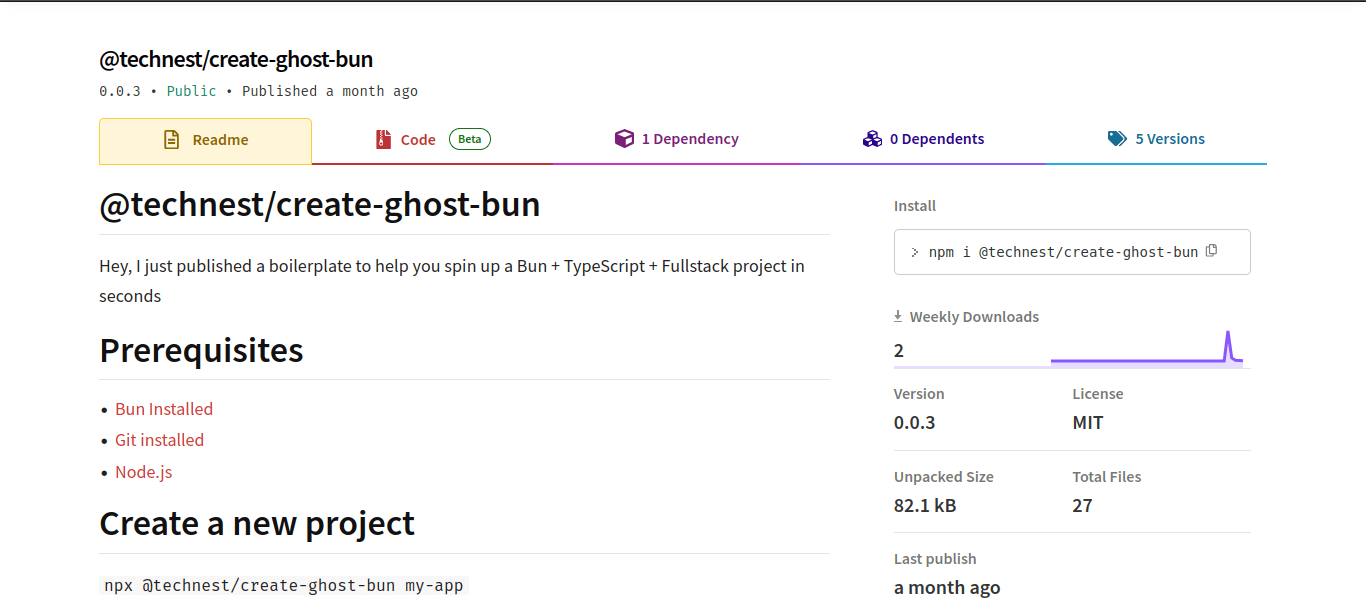Viewport: 1366px width, 611px height.
Task: Click the Node.js prerequisite link
Action: (143, 471)
